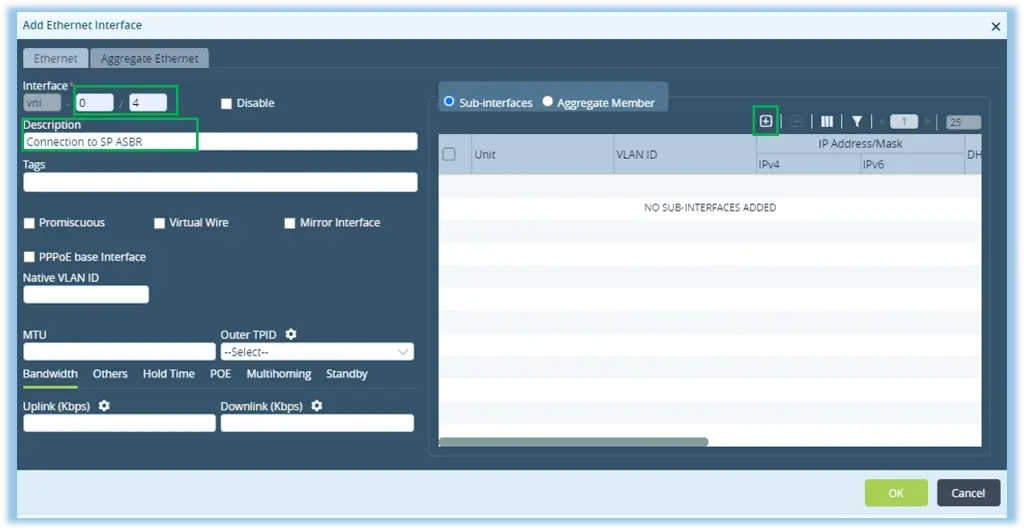Image resolution: width=1024 pixels, height=530 pixels.
Task: Enable the Disable checkbox
Action: coord(227,103)
